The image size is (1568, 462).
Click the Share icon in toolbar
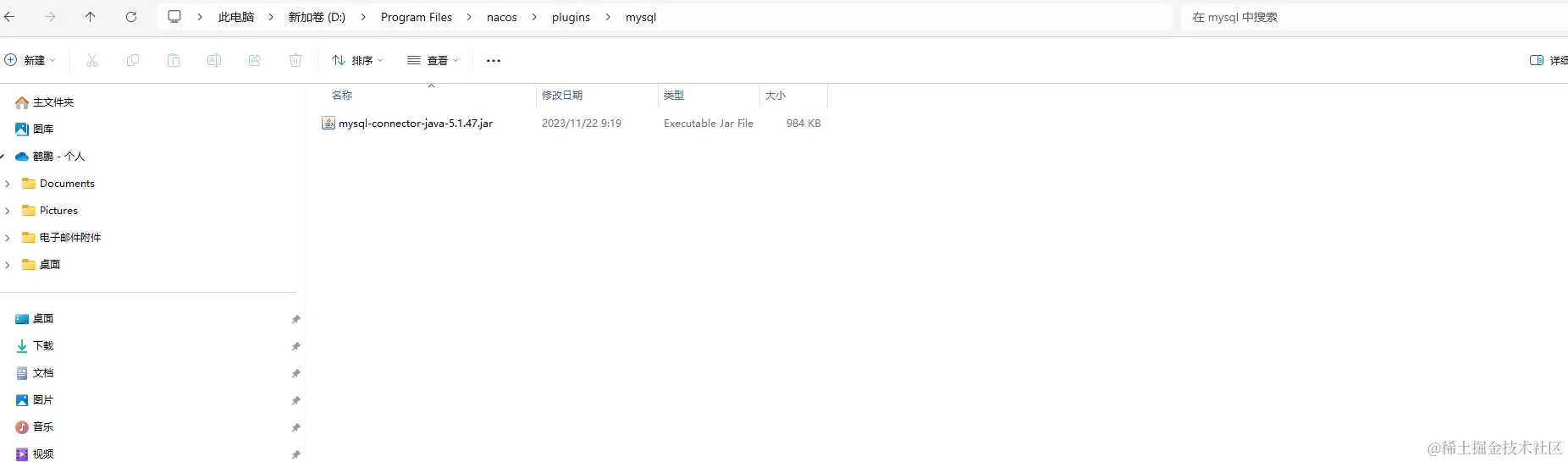[255, 60]
